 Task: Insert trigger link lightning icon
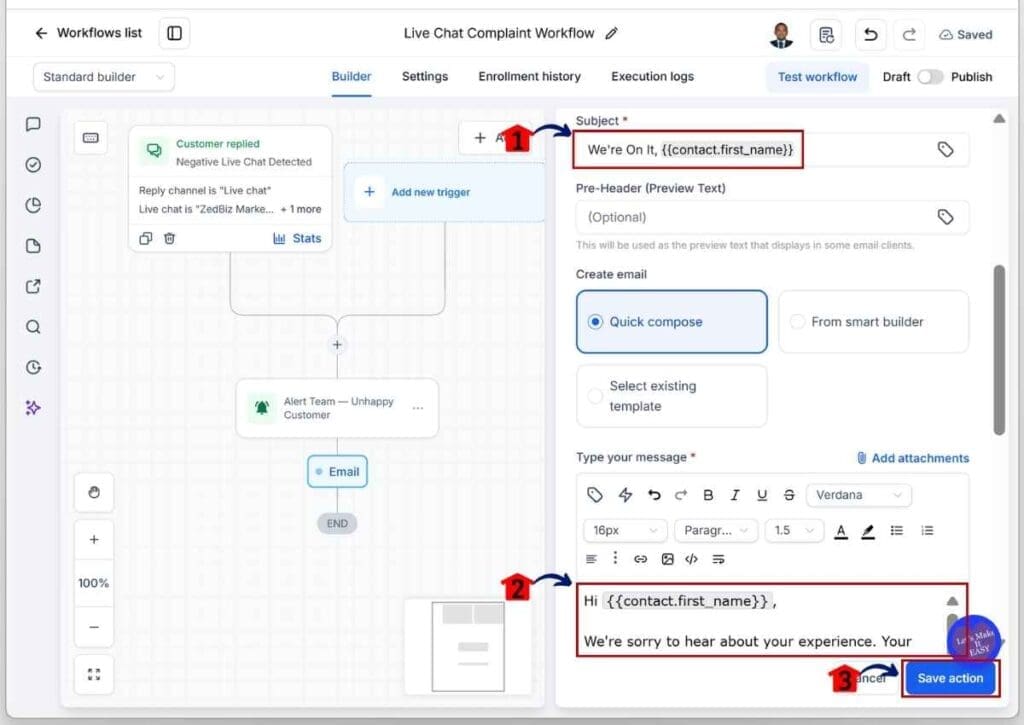(x=625, y=495)
